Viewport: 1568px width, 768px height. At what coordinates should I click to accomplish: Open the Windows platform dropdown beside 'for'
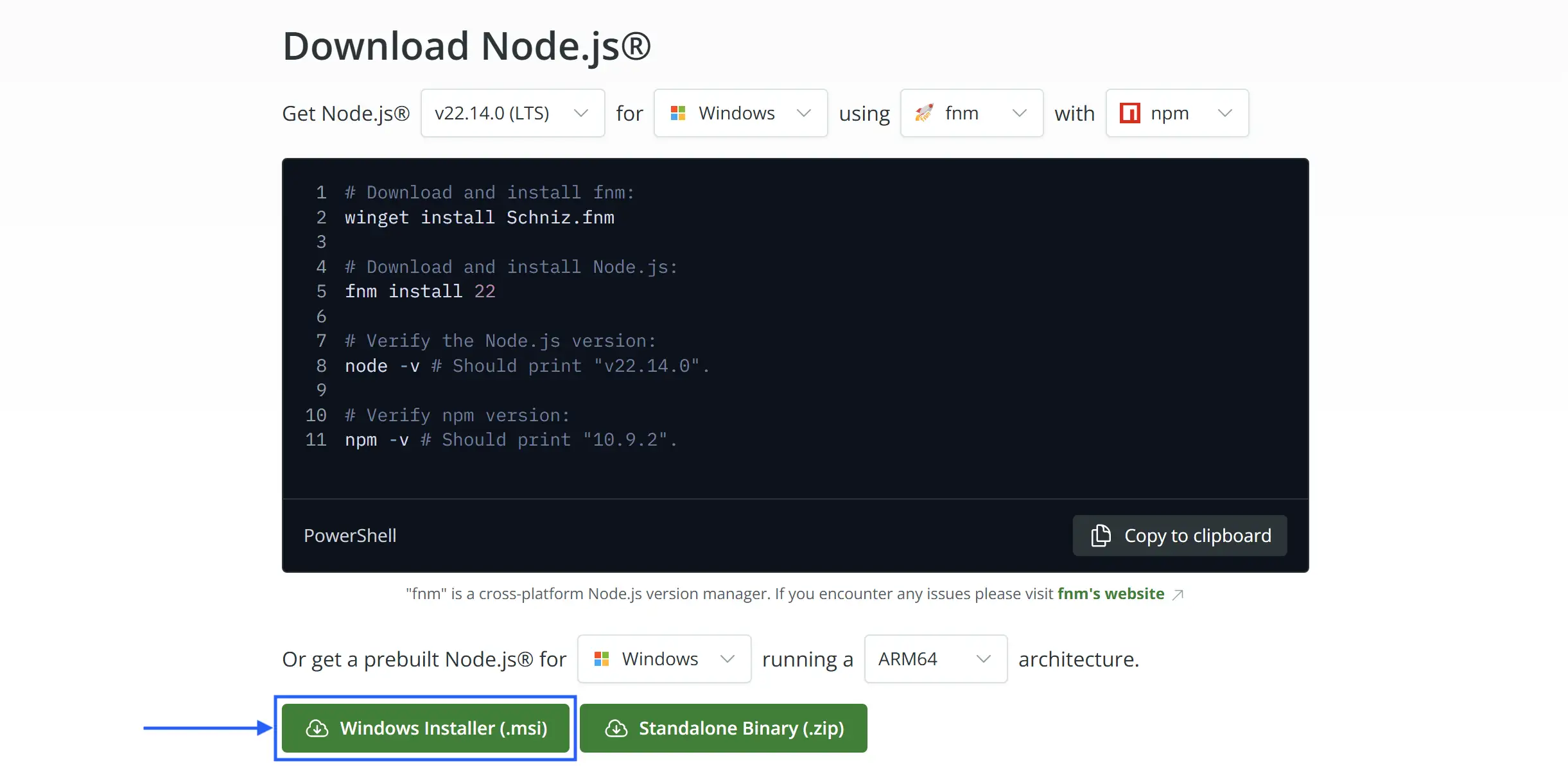[x=740, y=113]
